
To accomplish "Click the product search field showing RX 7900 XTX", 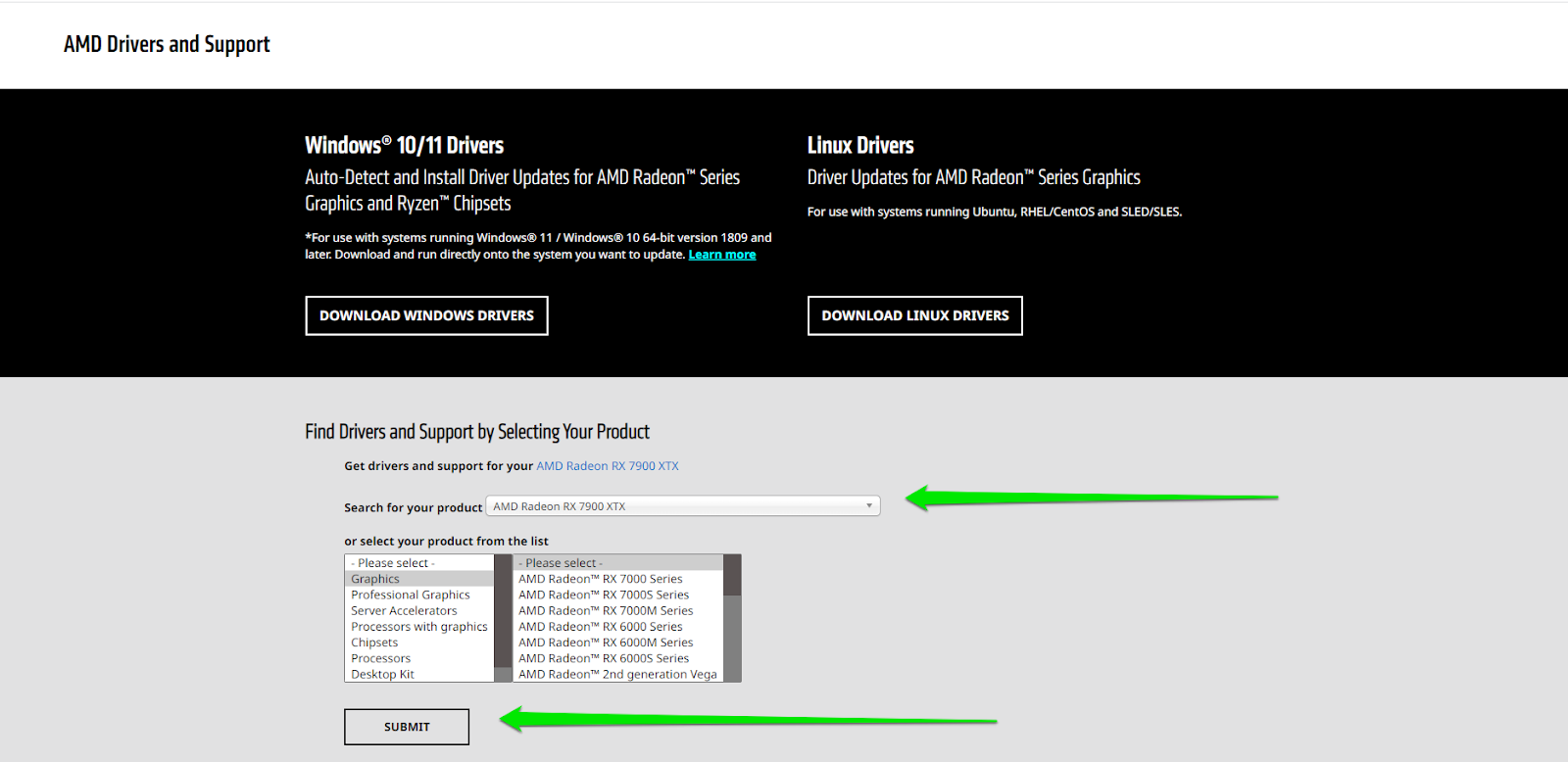I will coord(666,506).
